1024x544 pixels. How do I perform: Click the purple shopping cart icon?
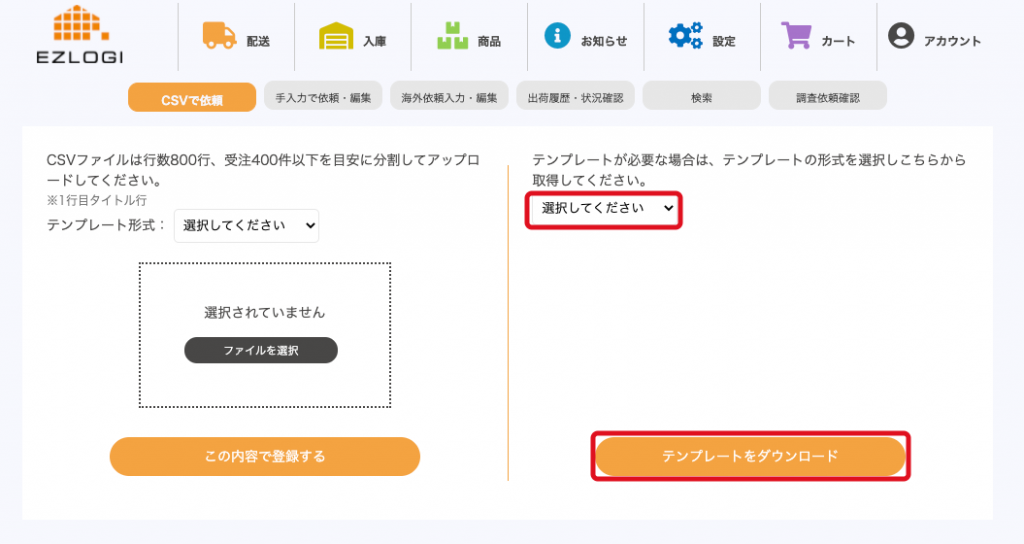[x=797, y=36]
